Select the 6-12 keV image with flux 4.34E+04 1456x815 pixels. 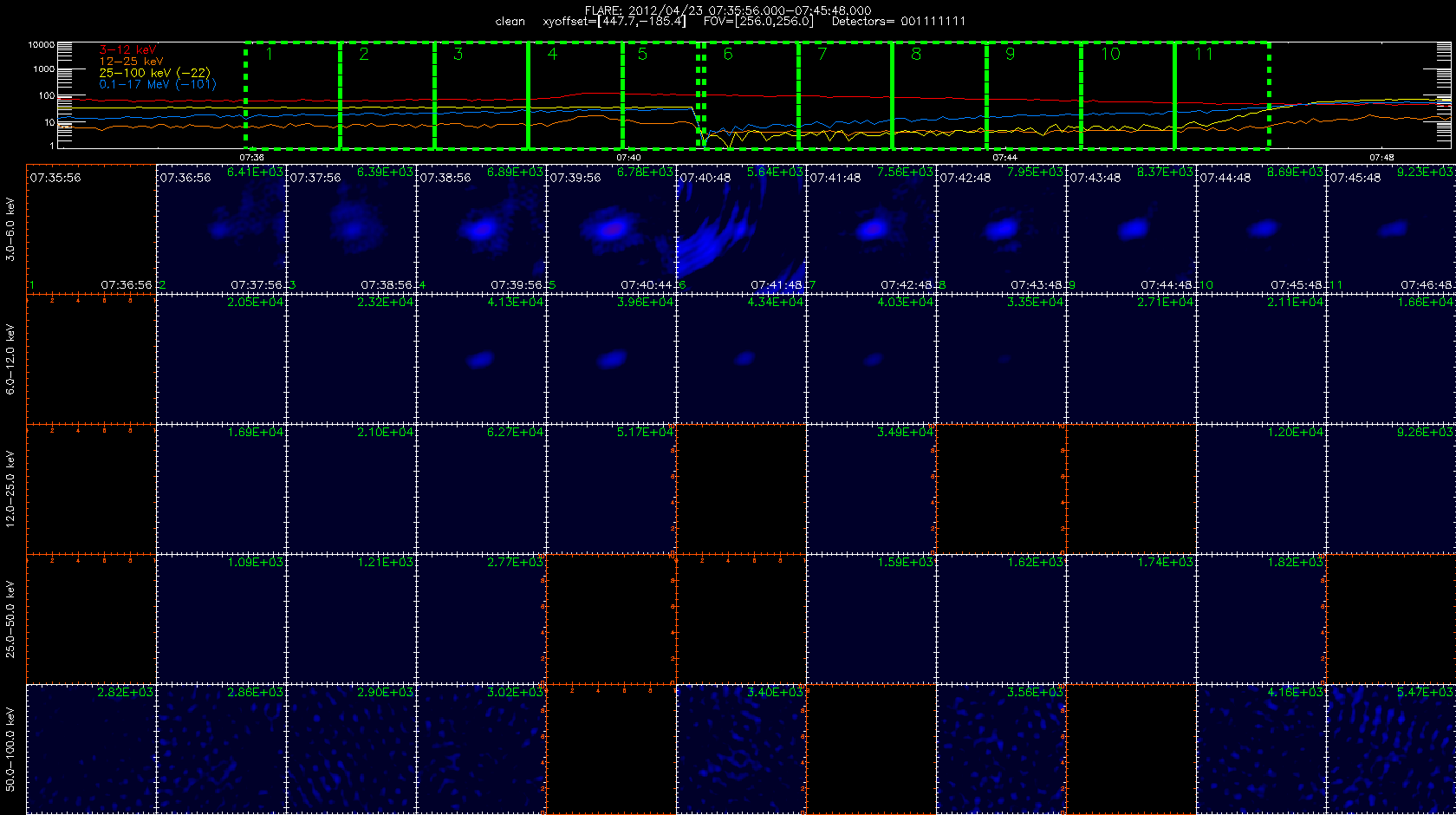[x=741, y=359]
